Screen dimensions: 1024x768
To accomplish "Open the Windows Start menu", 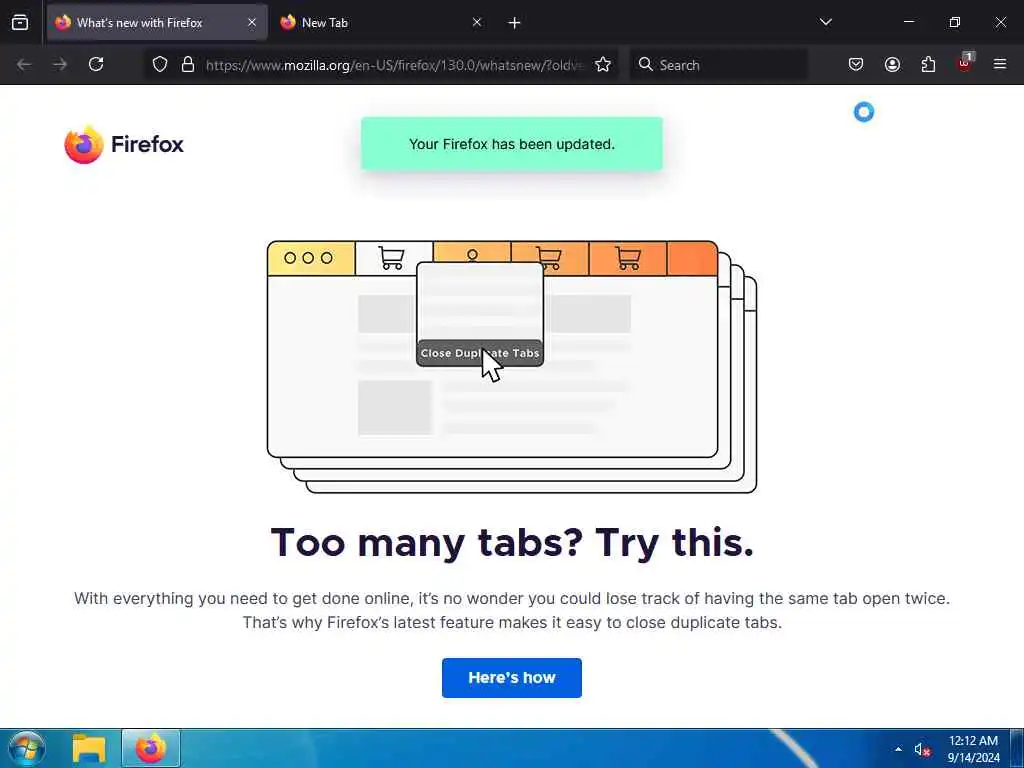I will [26, 748].
